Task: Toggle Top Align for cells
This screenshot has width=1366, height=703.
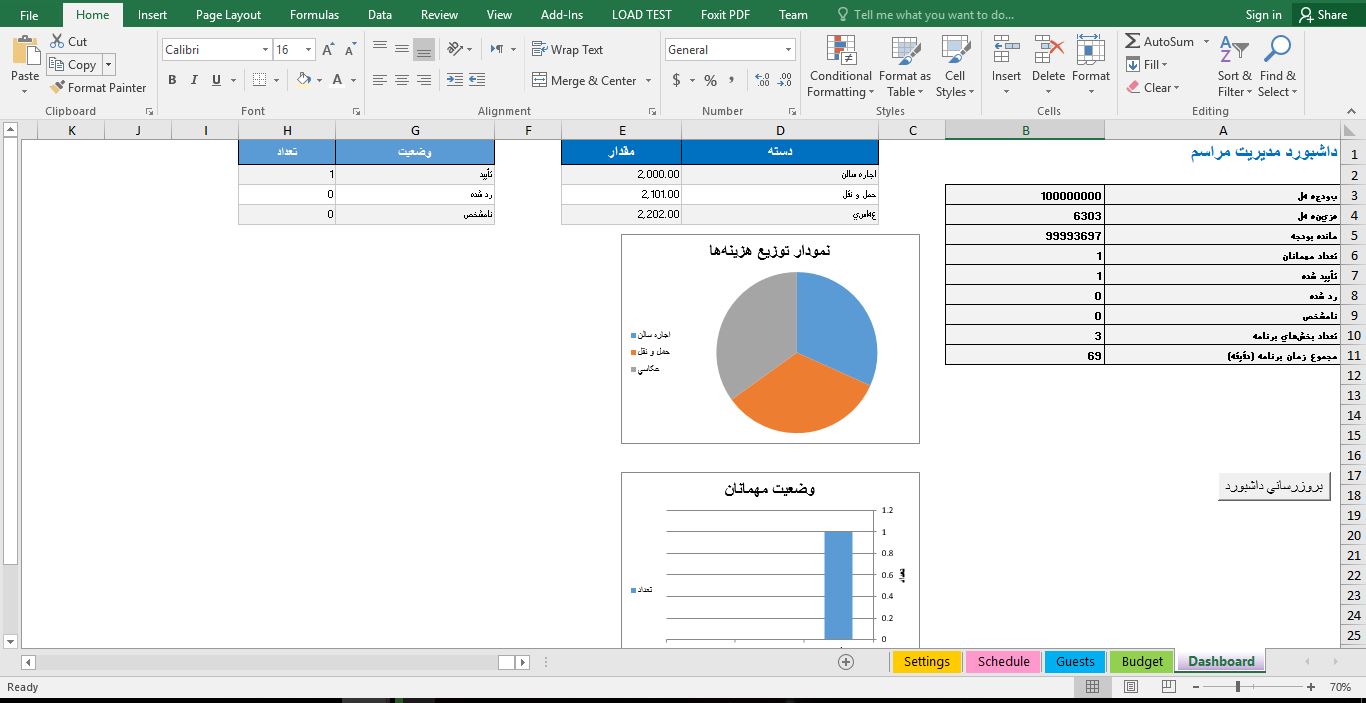Action: 380,48
